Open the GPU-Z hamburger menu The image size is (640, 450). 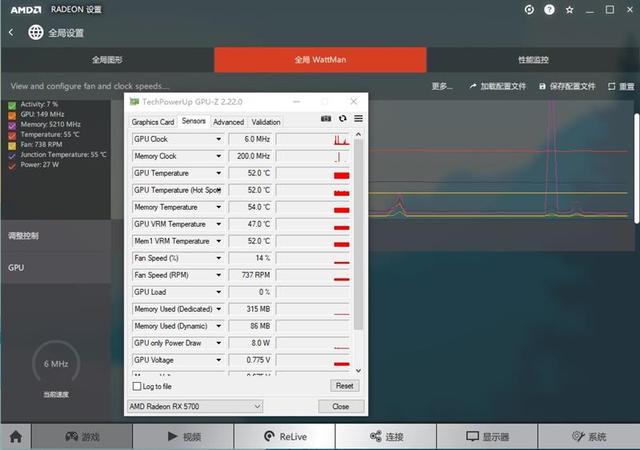click(x=358, y=118)
